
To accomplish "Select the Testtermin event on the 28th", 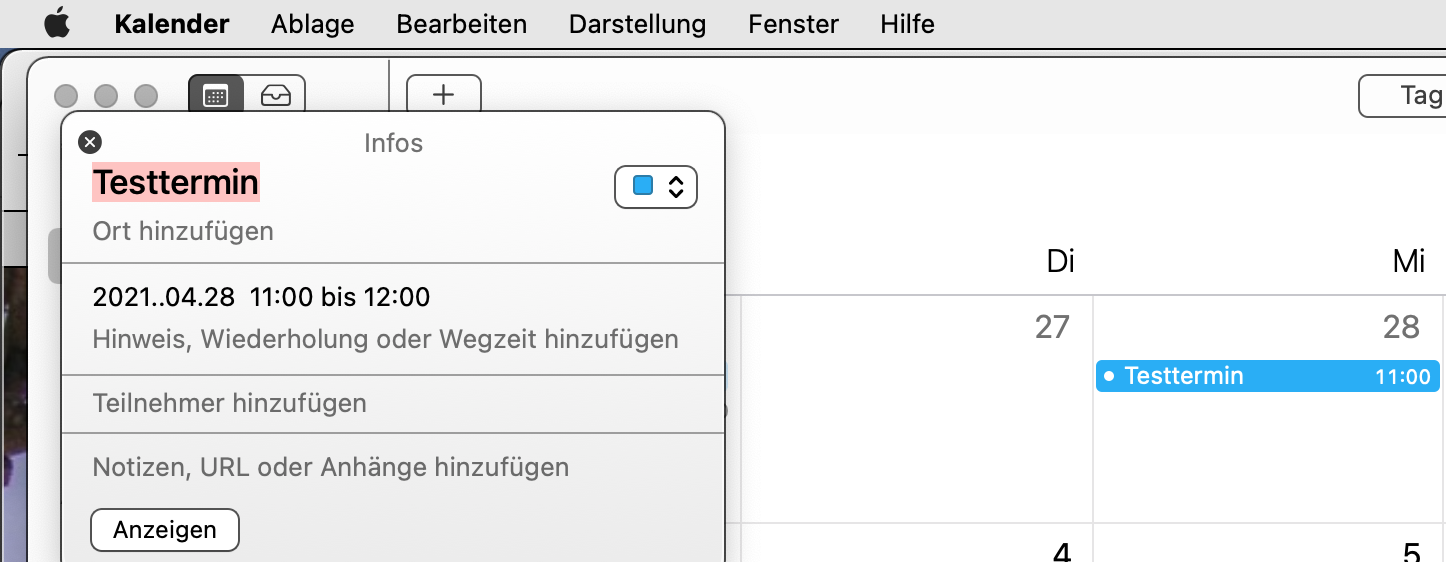I will pyautogui.click(x=1267, y=376).
